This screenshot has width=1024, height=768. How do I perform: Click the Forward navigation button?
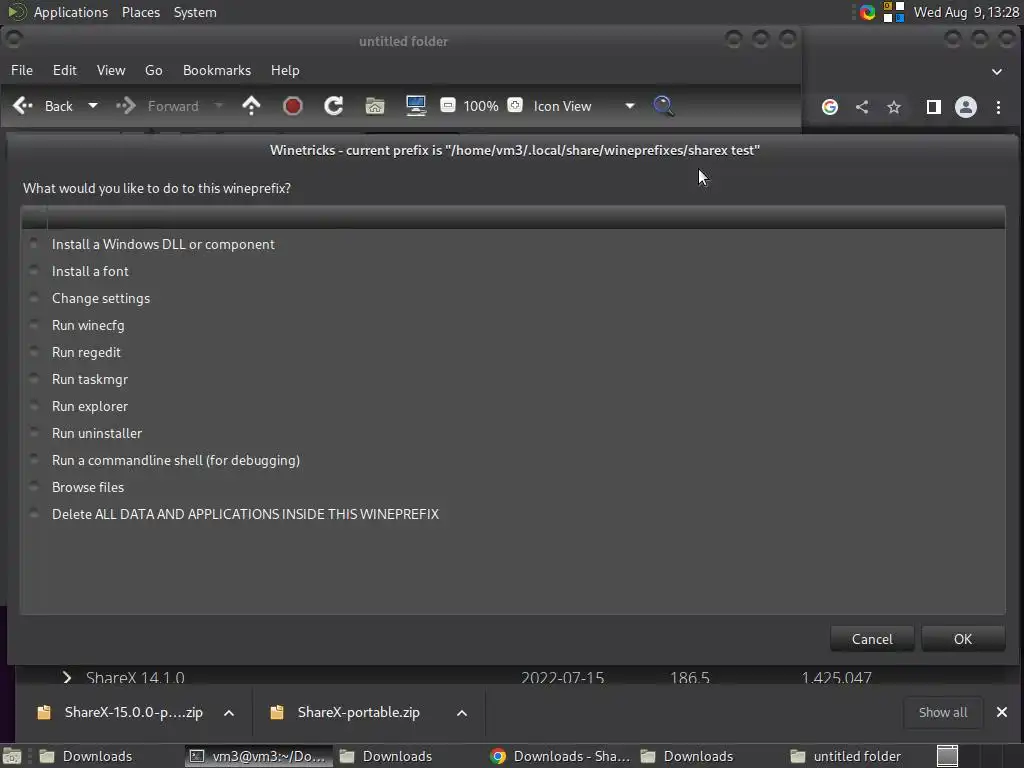pyautogui.click(x=157, y=106)
